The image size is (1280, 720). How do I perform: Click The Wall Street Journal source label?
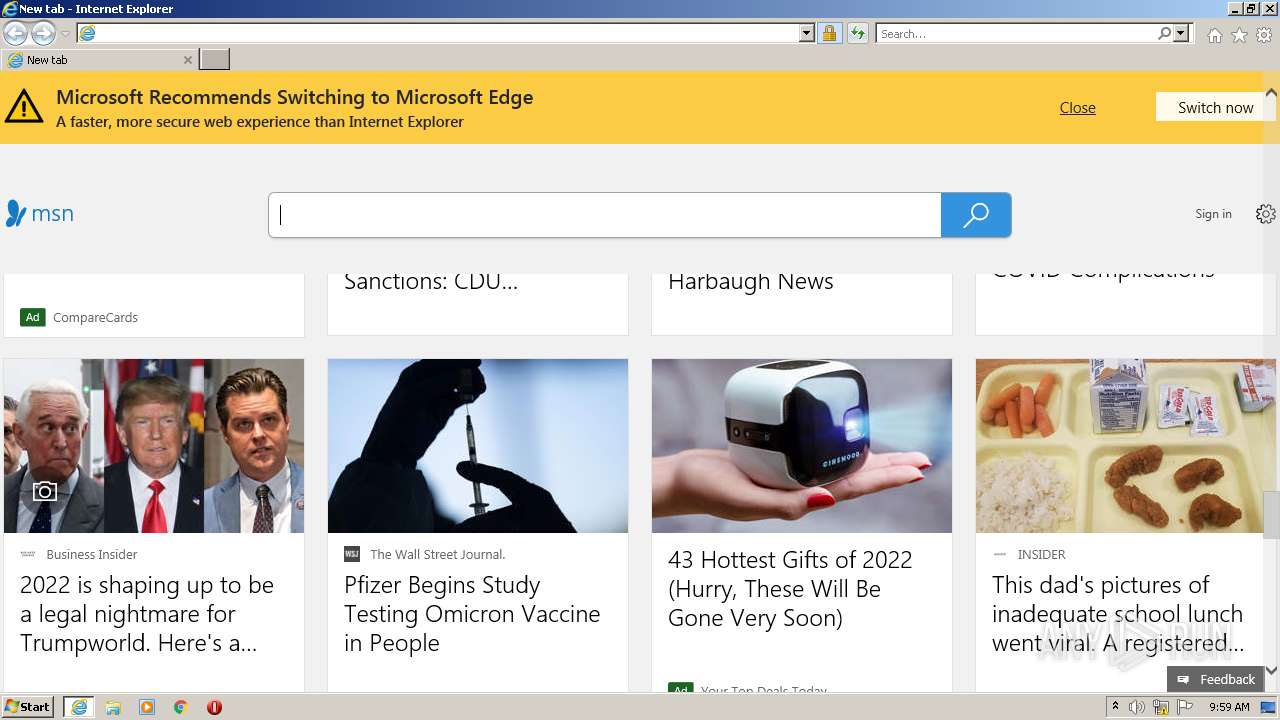pos(437,554)
